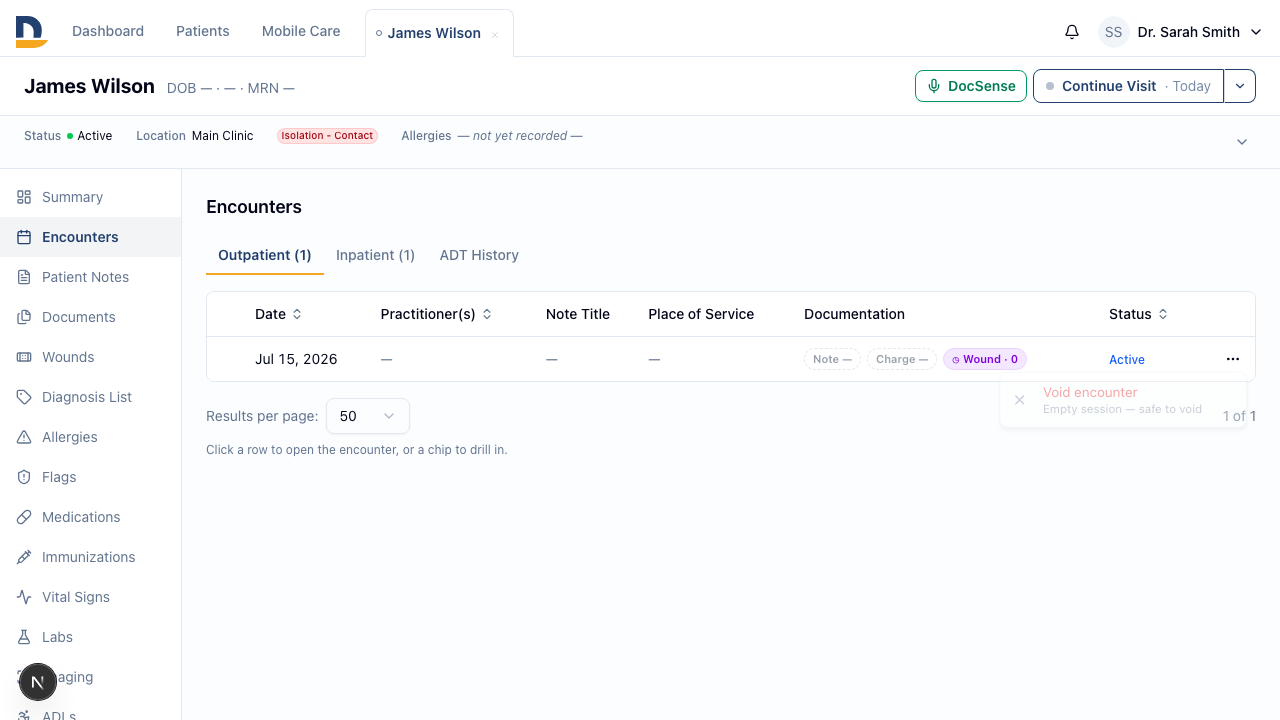Click 'not yet recorded' allergies text
1280x720 pixels.
[519, 136]
